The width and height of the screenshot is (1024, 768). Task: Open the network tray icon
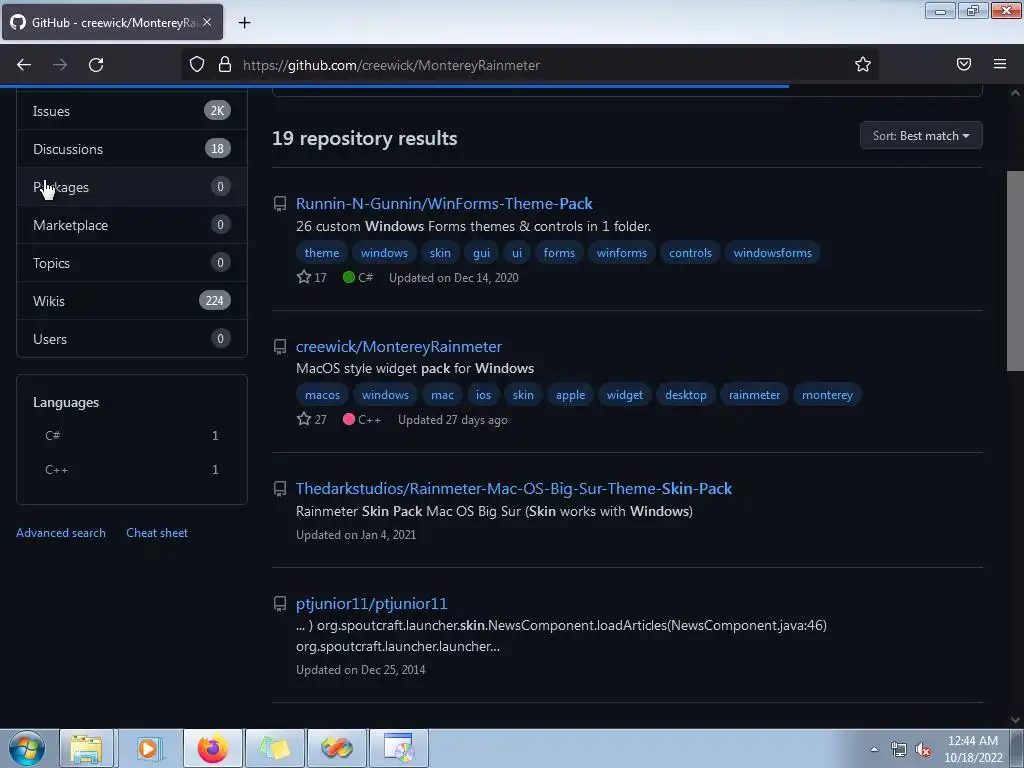pyautogui.click(x=899, y=750)
